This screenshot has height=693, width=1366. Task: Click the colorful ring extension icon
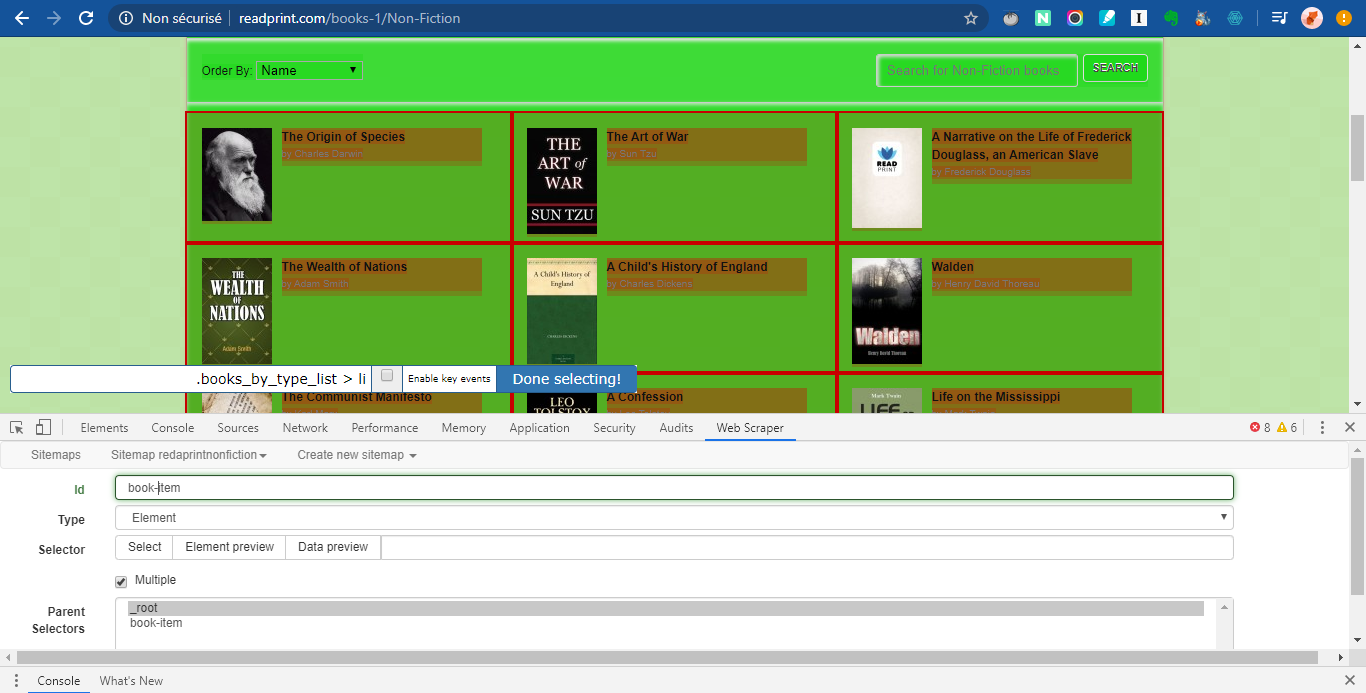(1075, 18)
